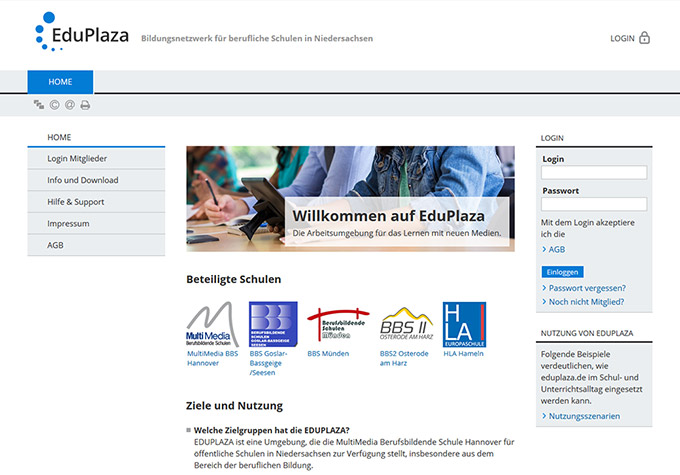Open the BBS Goslar-Baßgeige logo

point(273,324)
